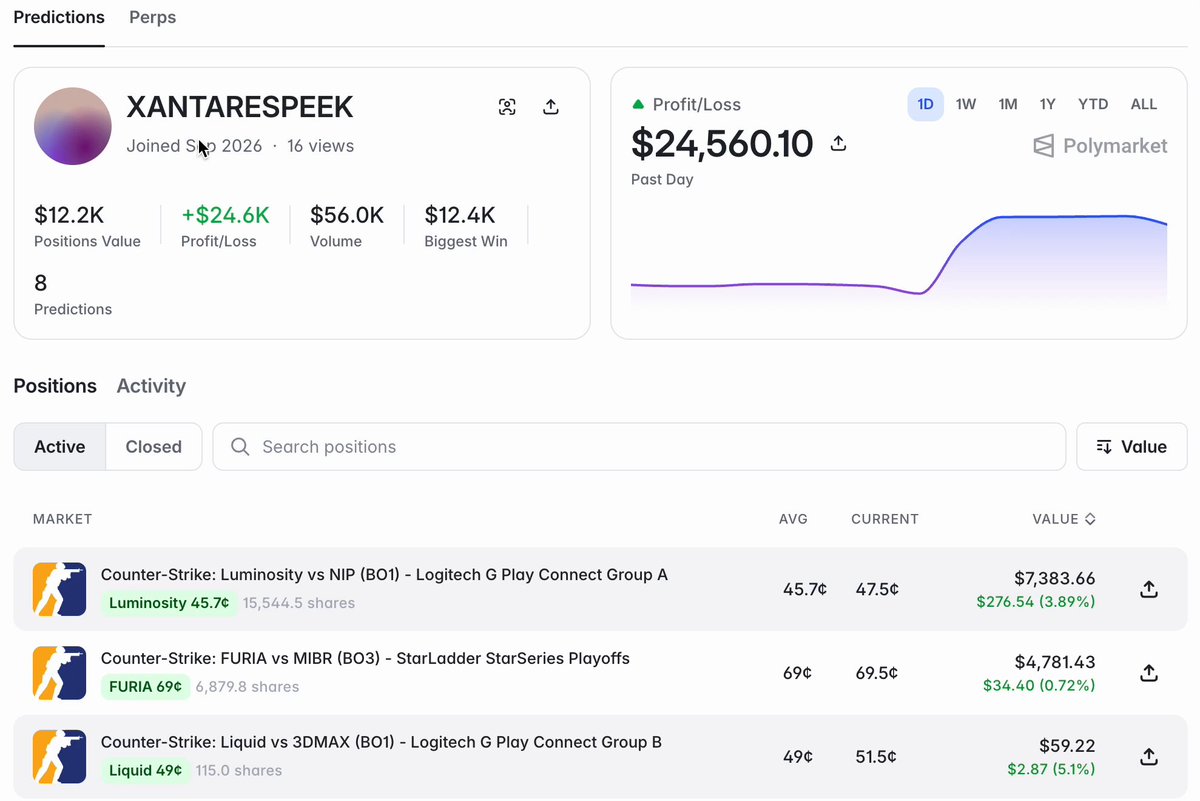Image resolution: width=1200 pixels, height=801 pixels.
Task: Select the 1M time range
Action: (x=1008, y=104)
